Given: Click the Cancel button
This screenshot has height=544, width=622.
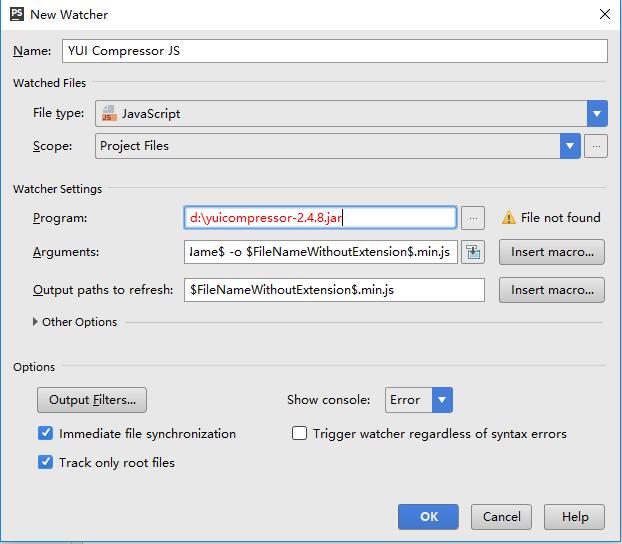Looking at the screenshot, I should click(501, 517).
